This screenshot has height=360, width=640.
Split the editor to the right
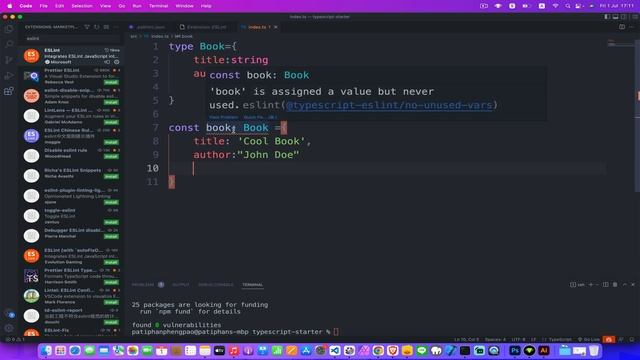622,27
